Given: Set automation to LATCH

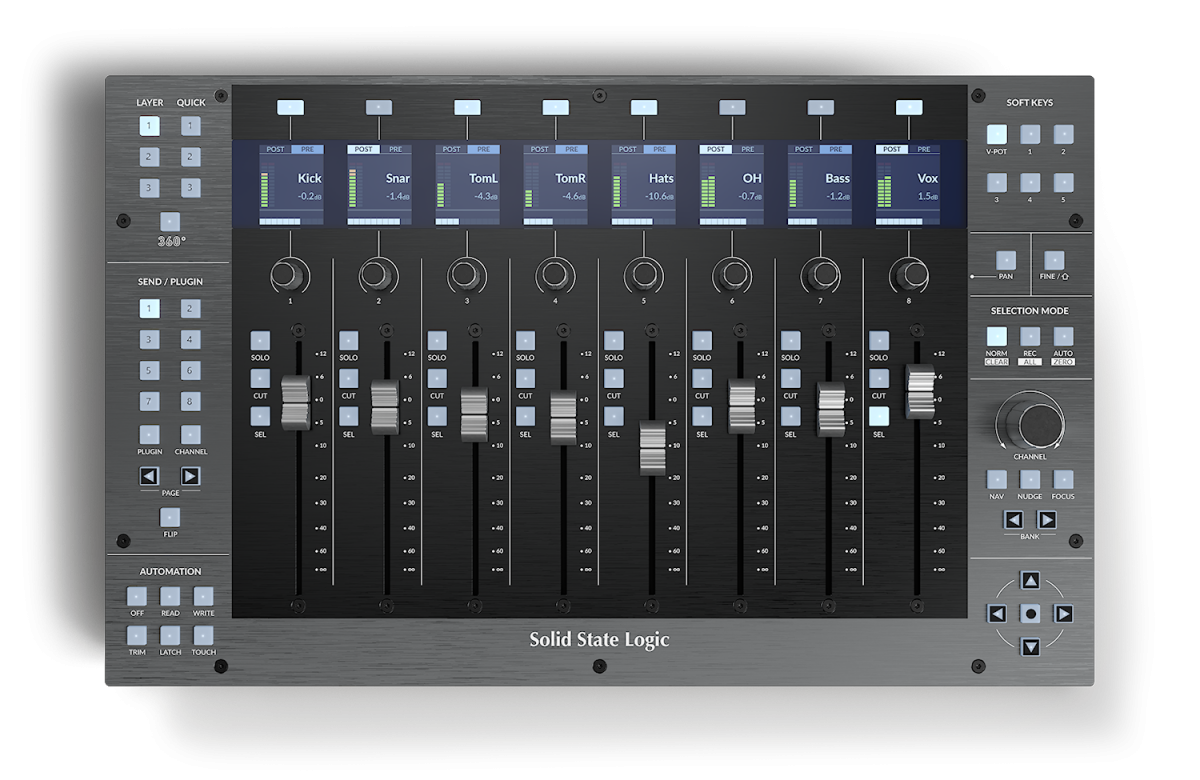Looking at the screenshot, I should pos(170,635).
